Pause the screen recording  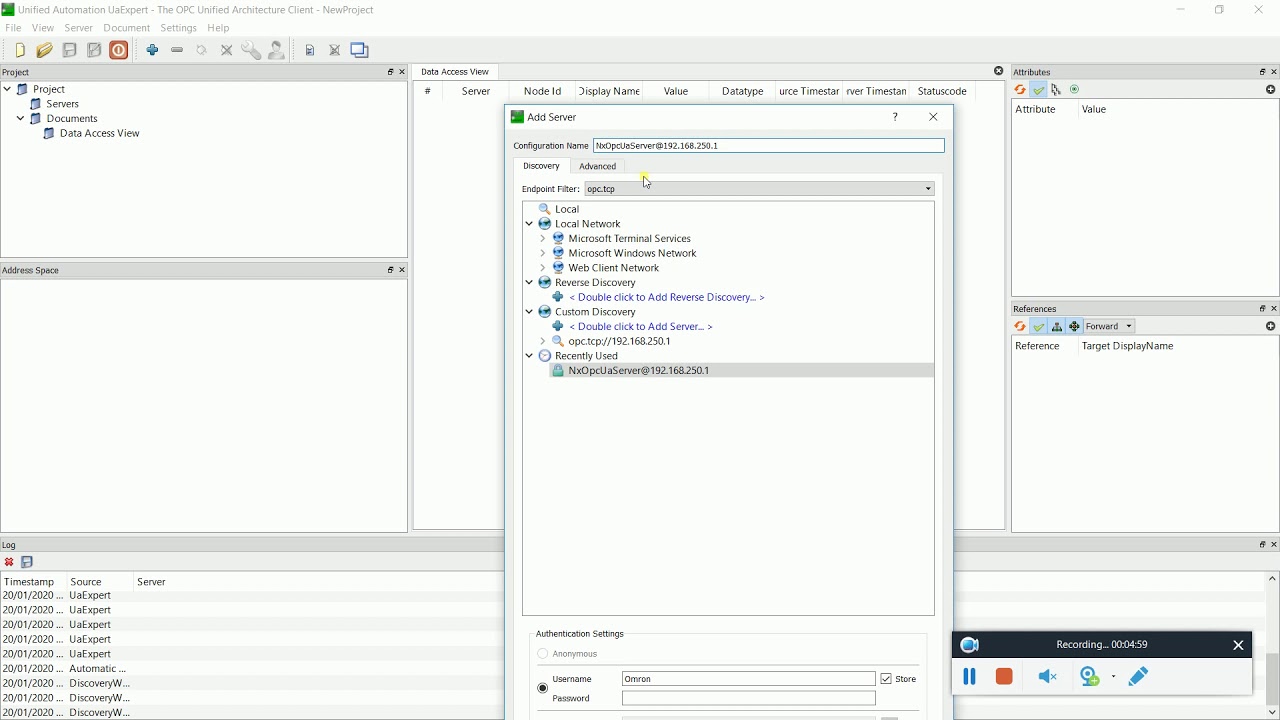(969, 677)
